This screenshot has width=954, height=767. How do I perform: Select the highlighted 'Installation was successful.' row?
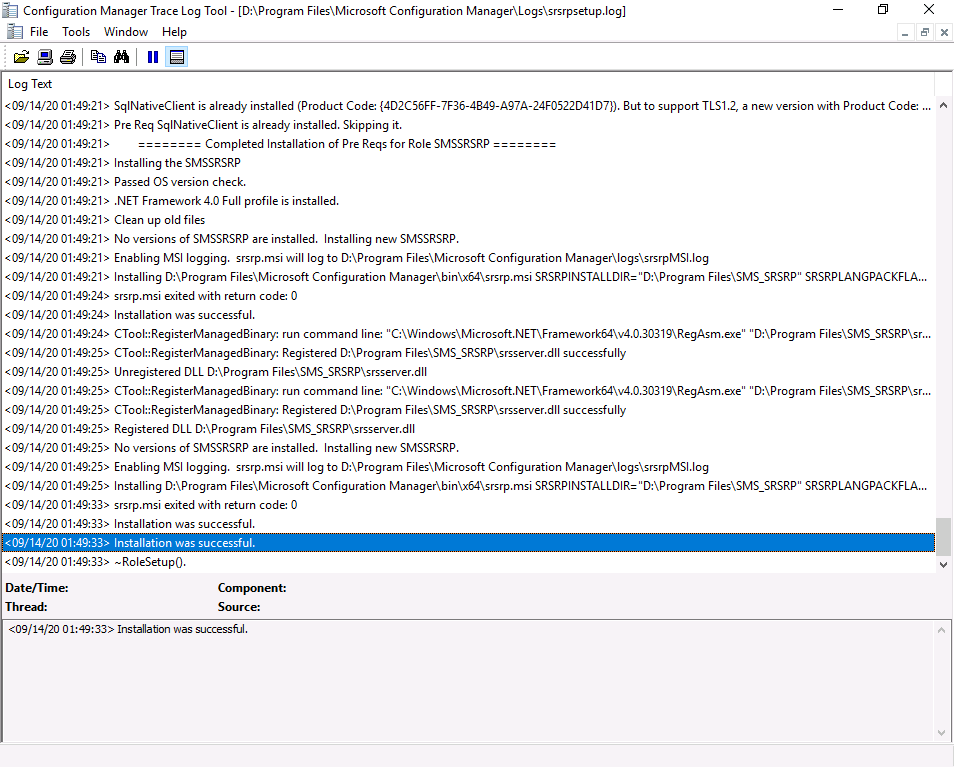pos(468,543)
